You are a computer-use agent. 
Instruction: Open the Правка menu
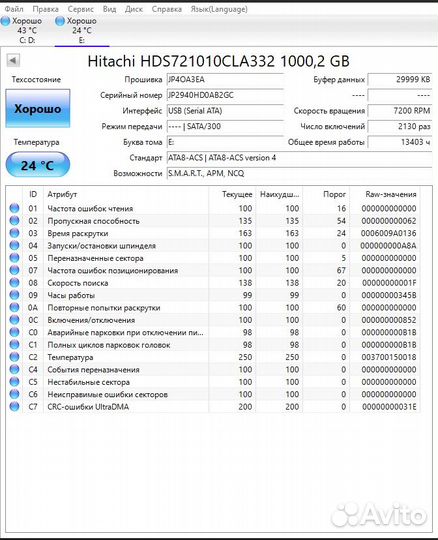tap(45, 9)
